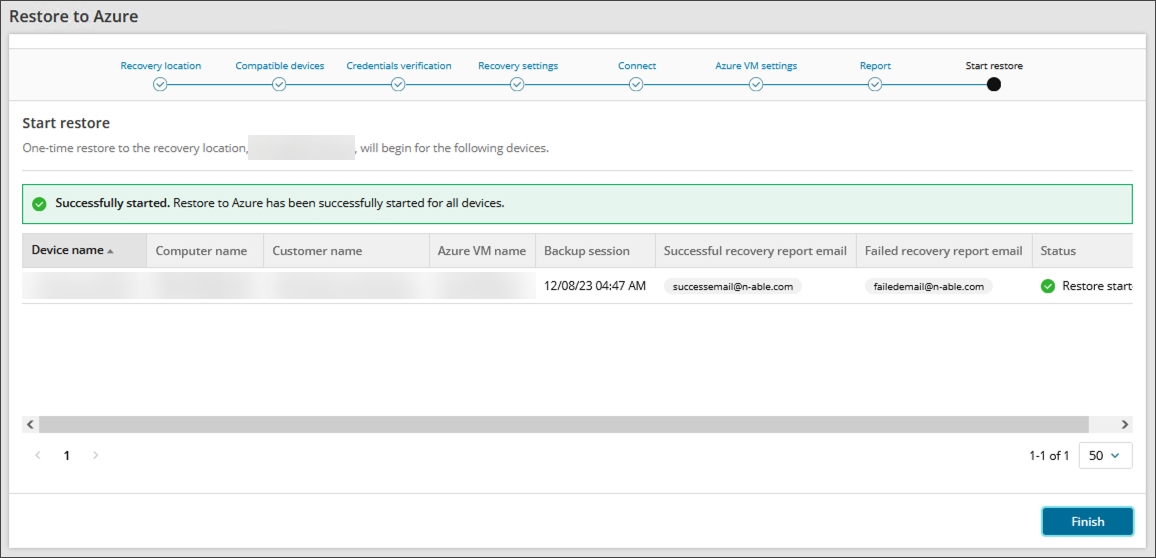This screenshot has height=558, width=1156.
Task: Click green check icon in success banner
Action: pyautogui.click(x=39, y=204)
